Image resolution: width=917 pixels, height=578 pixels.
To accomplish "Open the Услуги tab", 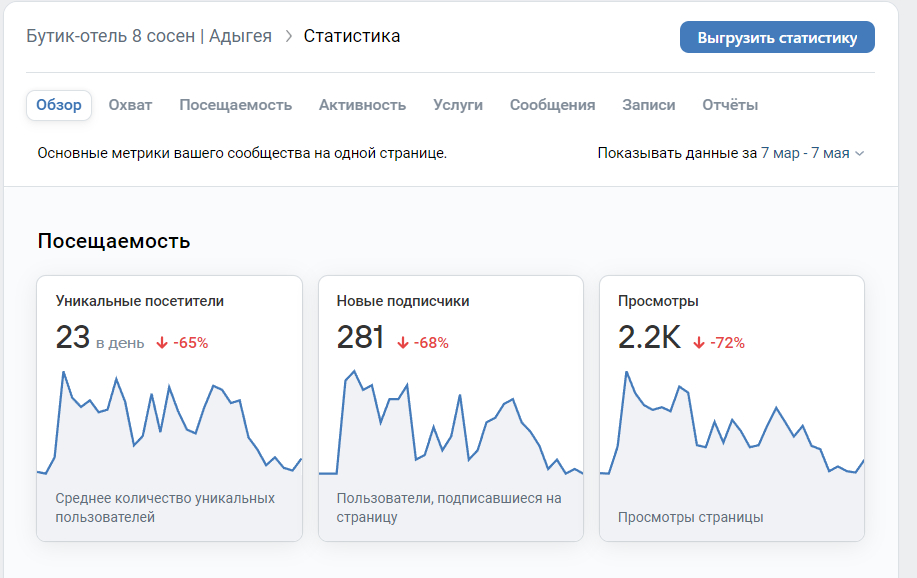I will coord(458,105).
